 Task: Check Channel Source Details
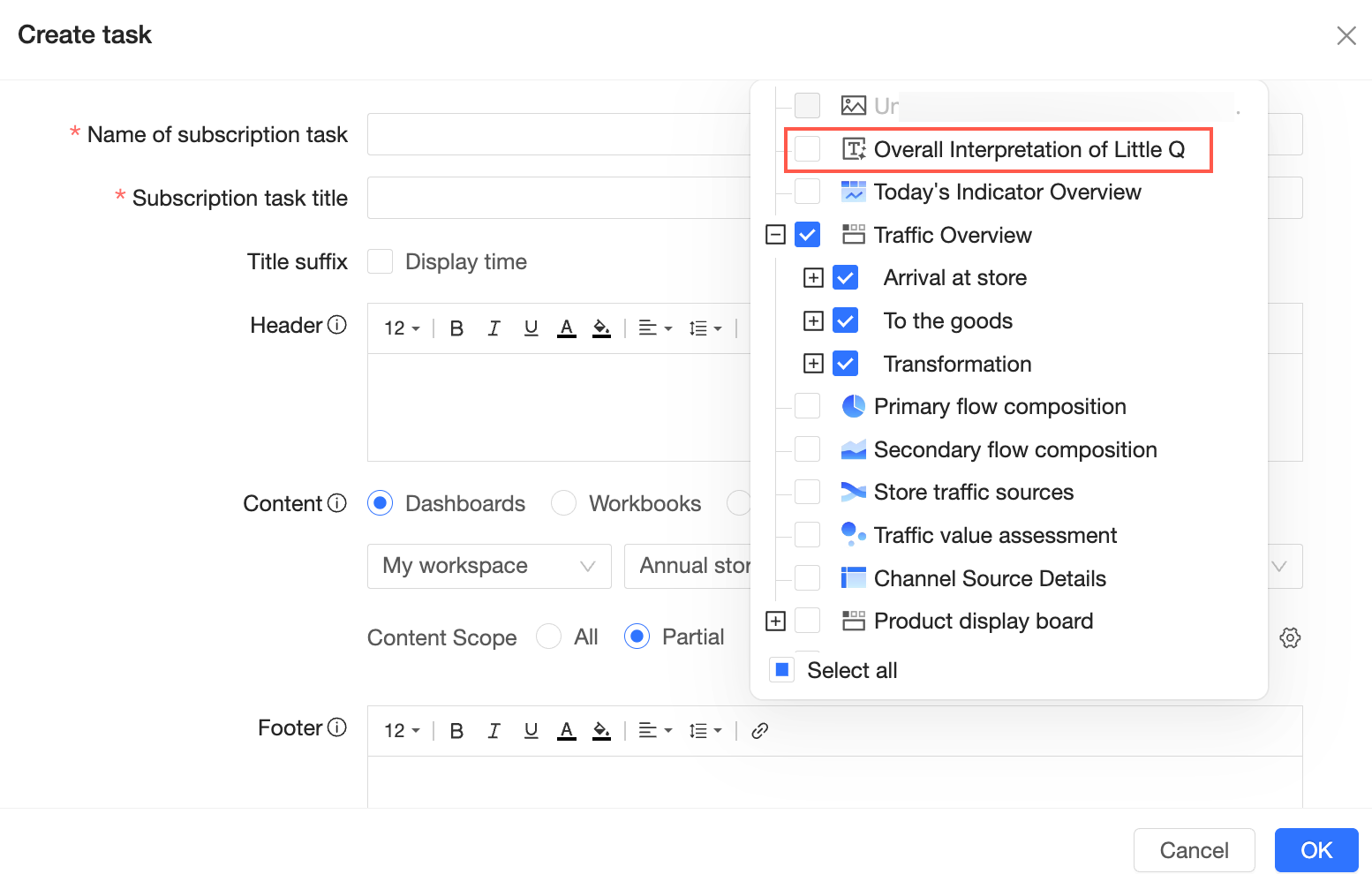pos(808,577)
